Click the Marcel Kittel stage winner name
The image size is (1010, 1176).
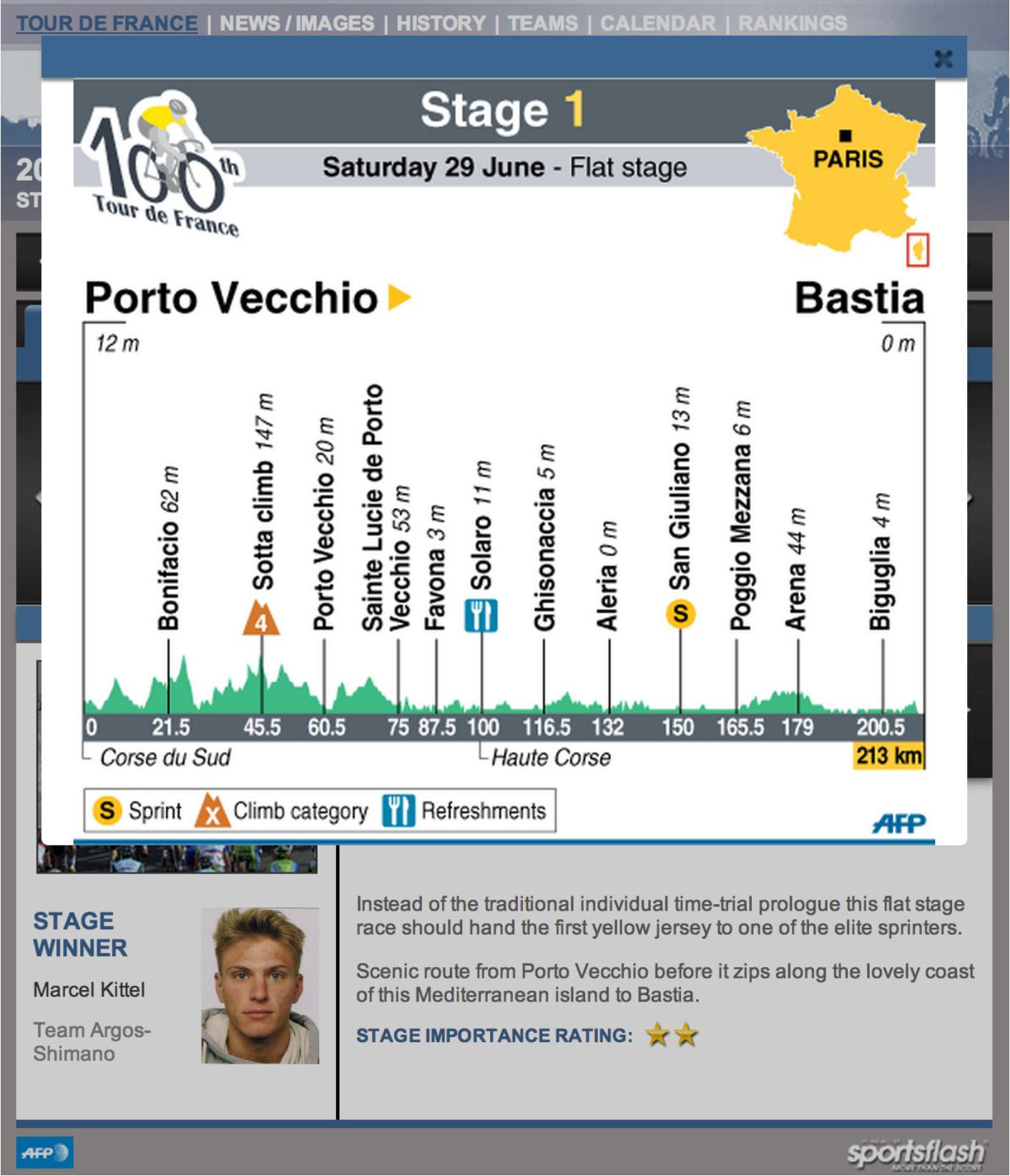tap(89, 990)
